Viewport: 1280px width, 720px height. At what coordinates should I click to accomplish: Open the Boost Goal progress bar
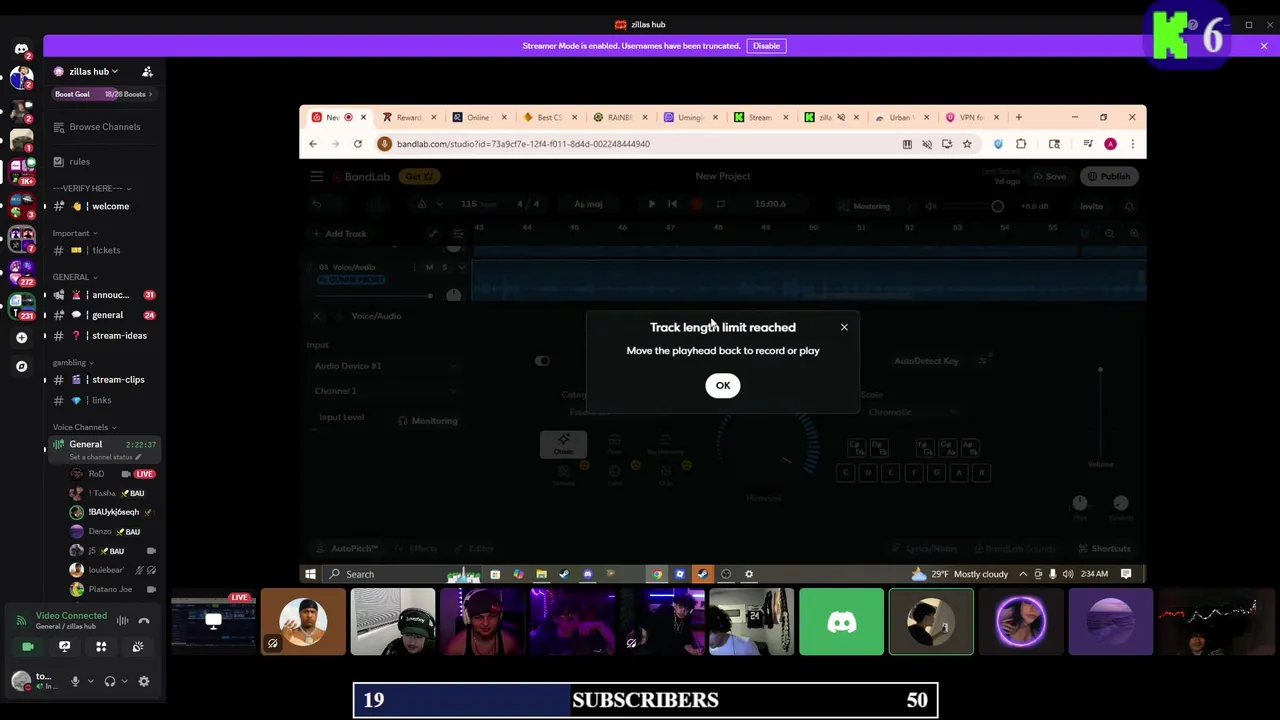(x=104, y=94)
